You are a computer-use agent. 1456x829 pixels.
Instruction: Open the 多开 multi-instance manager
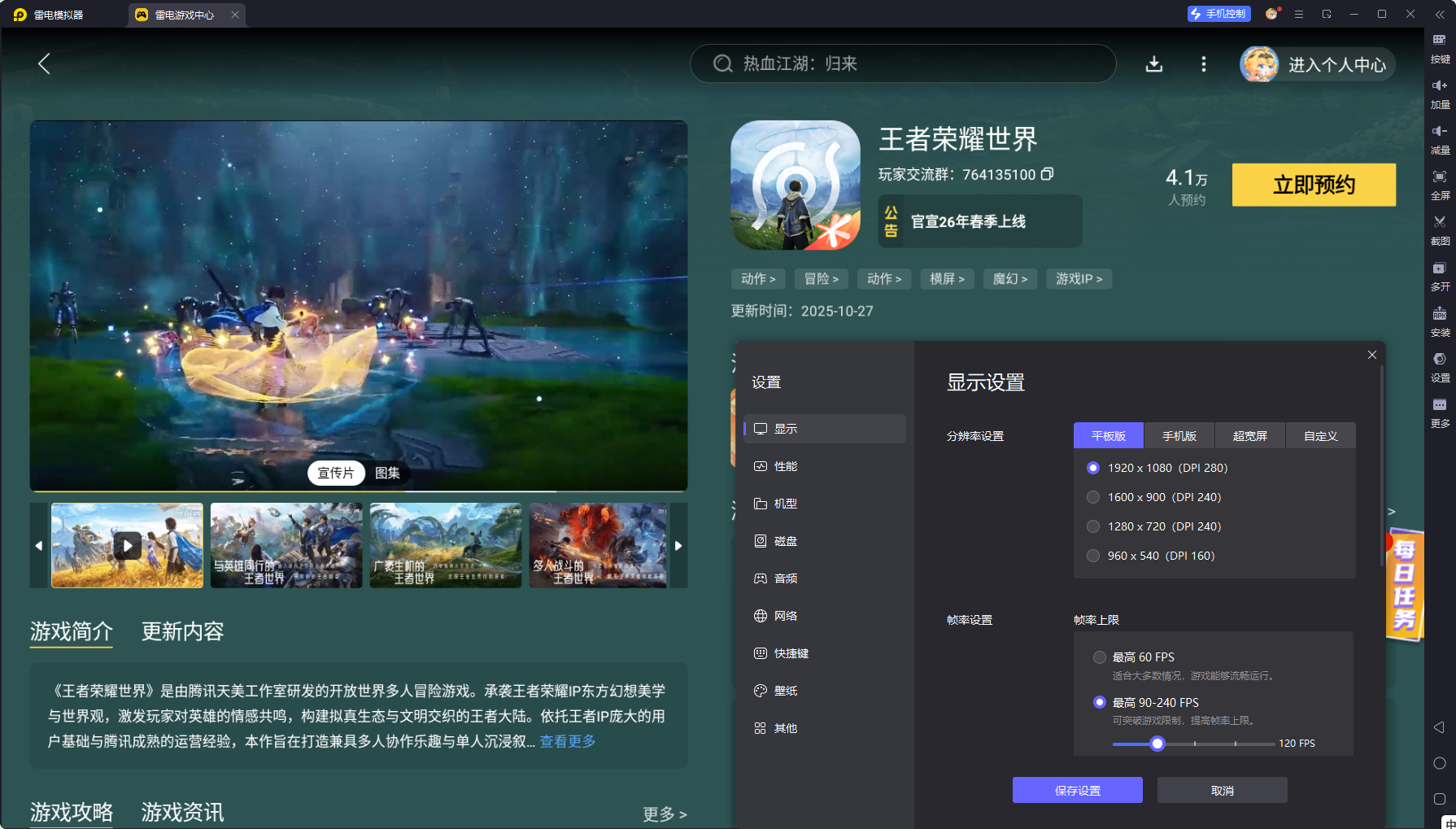pyautogui.click(x=1439, y=276)
